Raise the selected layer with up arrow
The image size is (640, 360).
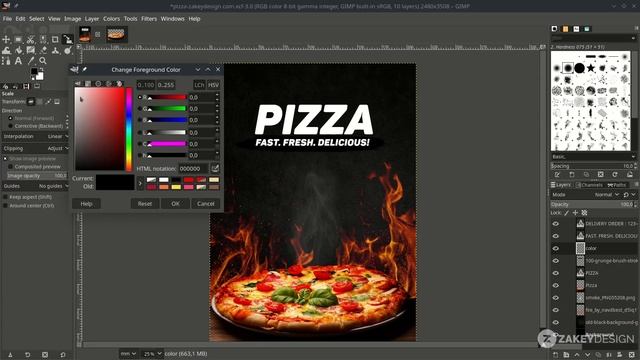tap(577, 355)
